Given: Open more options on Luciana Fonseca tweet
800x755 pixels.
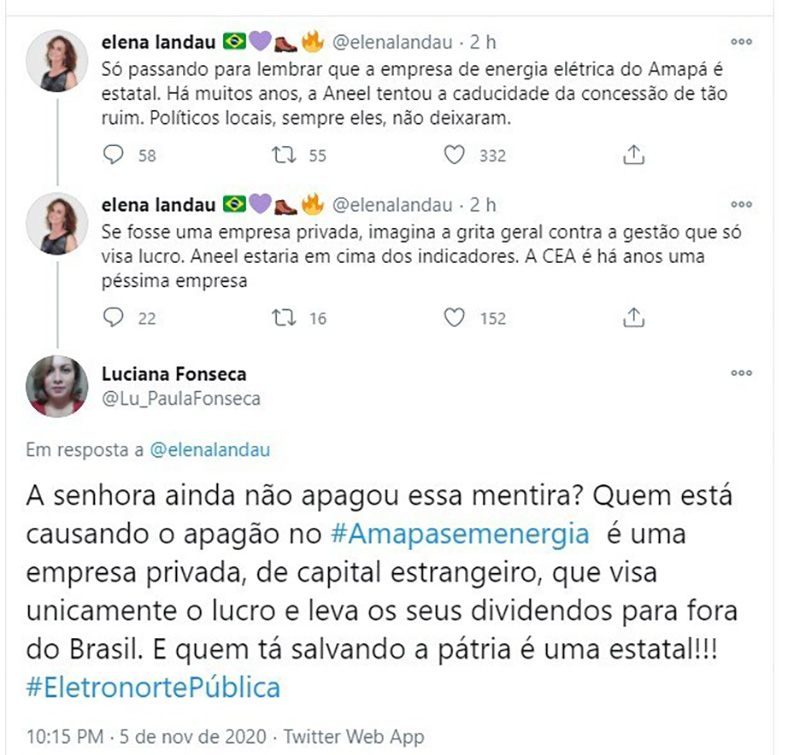Looking at the screenshot, I should [741, 373].
